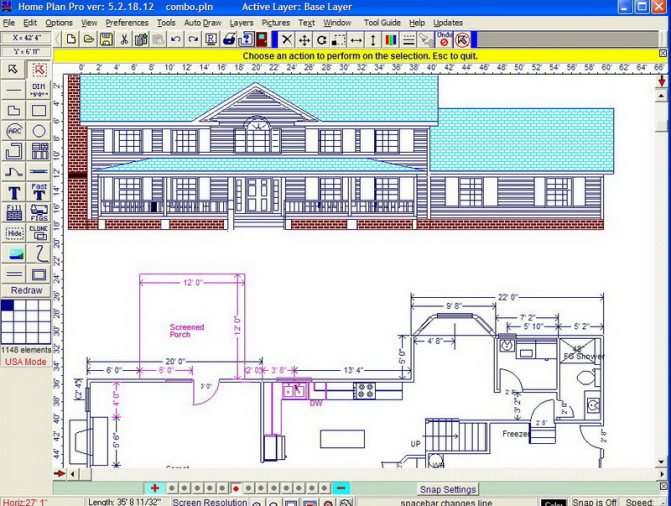Open the Updates menu
Screen dimensions: 671x506
point(448,23)
